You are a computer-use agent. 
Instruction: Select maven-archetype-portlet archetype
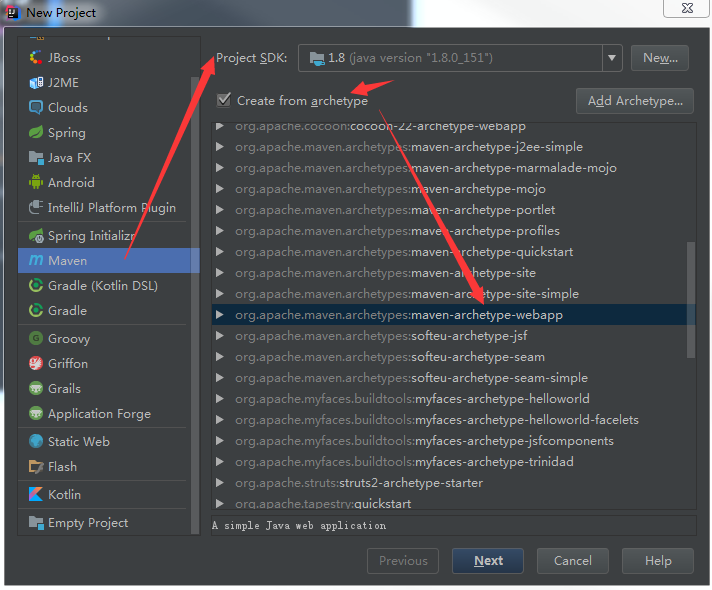[453, 210]
